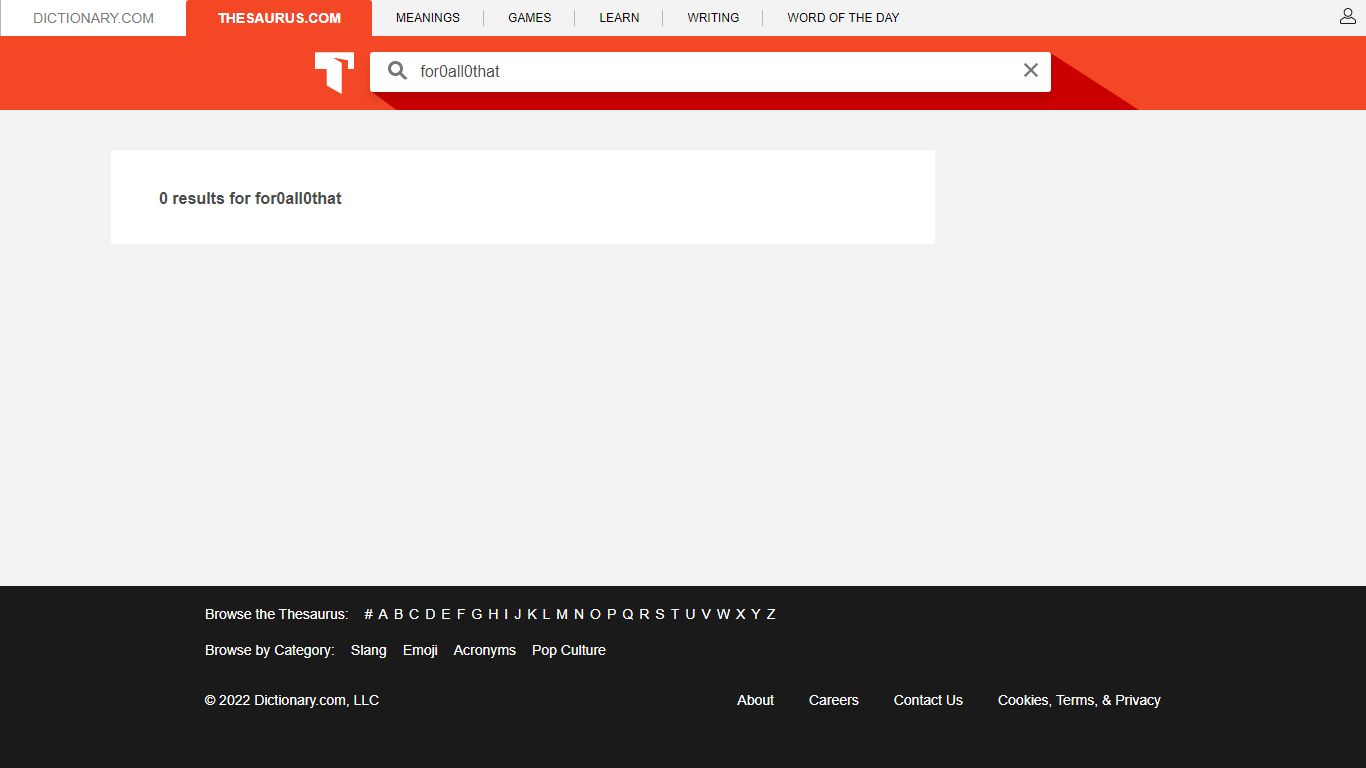
Task: Open the About page link
Action: coord(755,700)
